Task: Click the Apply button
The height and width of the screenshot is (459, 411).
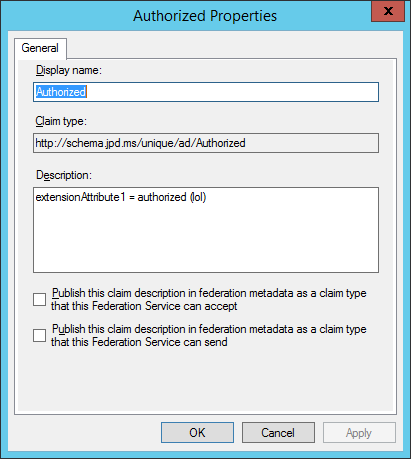Action: coord(359,433)
